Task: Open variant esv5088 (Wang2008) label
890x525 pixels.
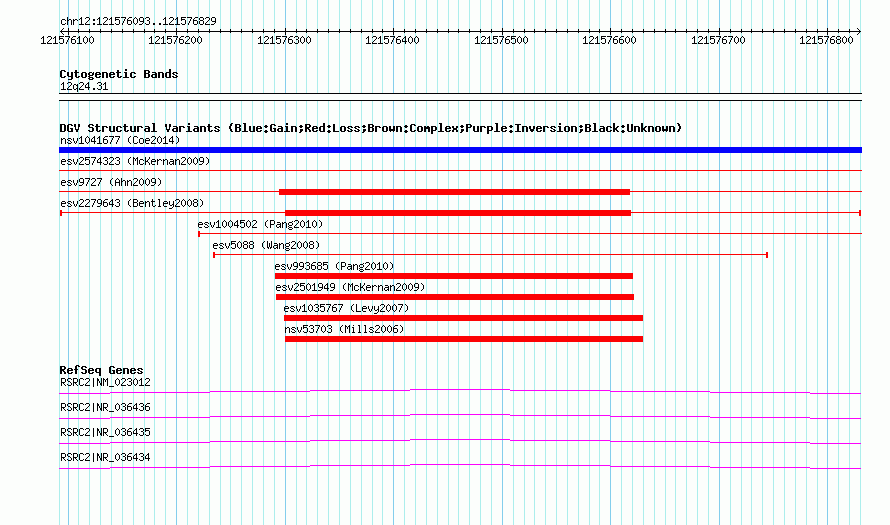Action: pyautogui.click(x=266, y=245)
